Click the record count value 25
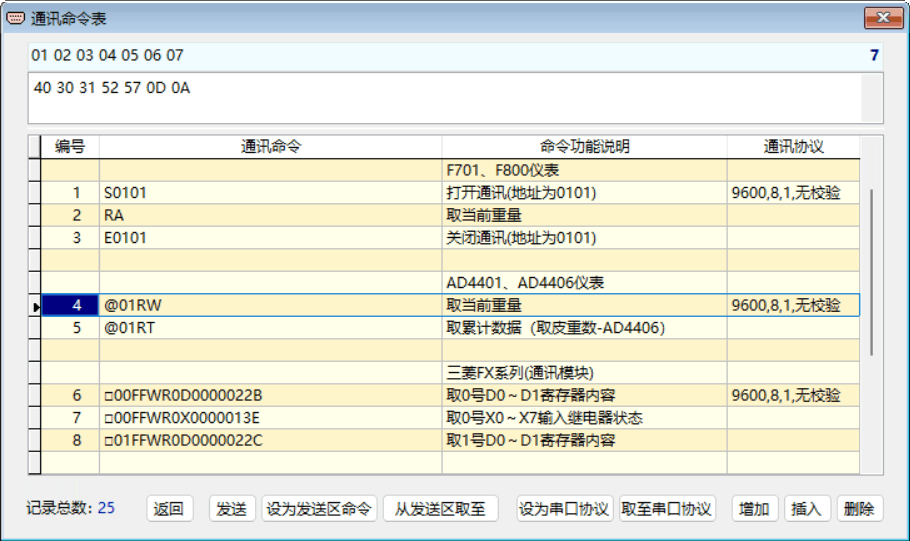 tap(106, 508)
